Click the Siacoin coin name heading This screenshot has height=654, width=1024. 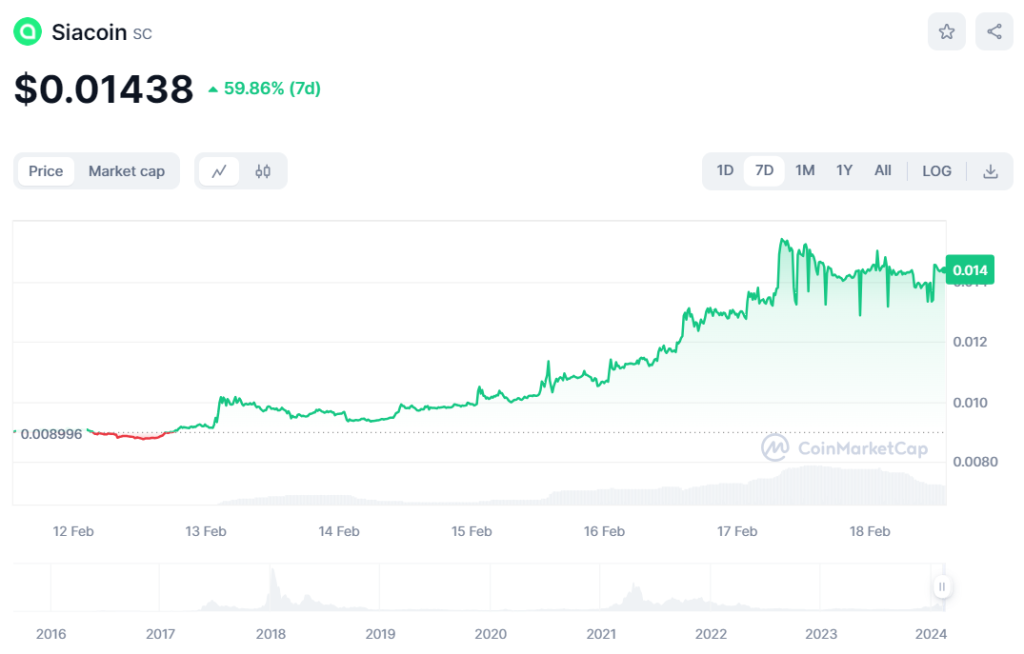coord(89,32)
